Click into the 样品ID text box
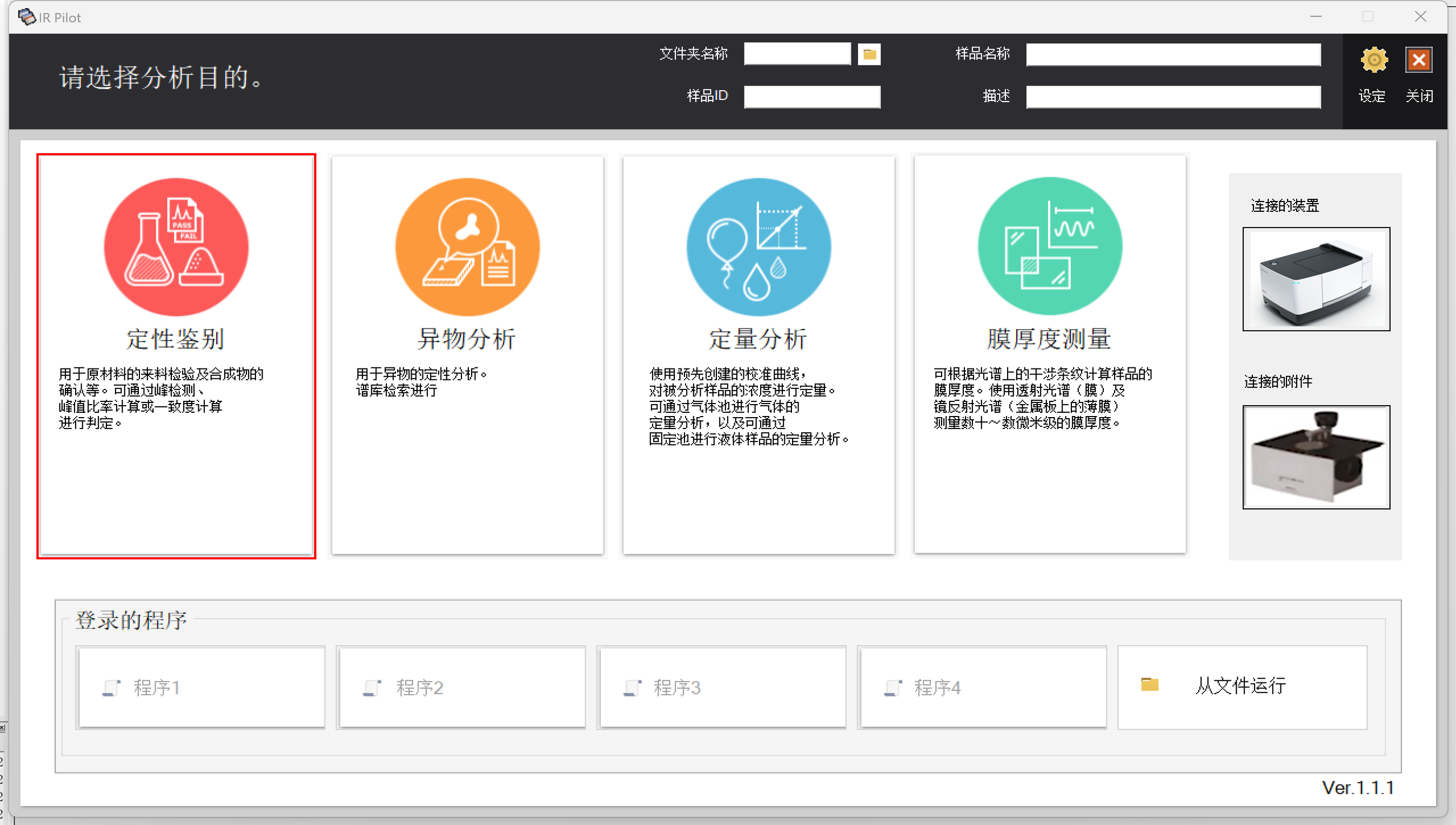Screen dimensions: 1456x825 point(812,97)
